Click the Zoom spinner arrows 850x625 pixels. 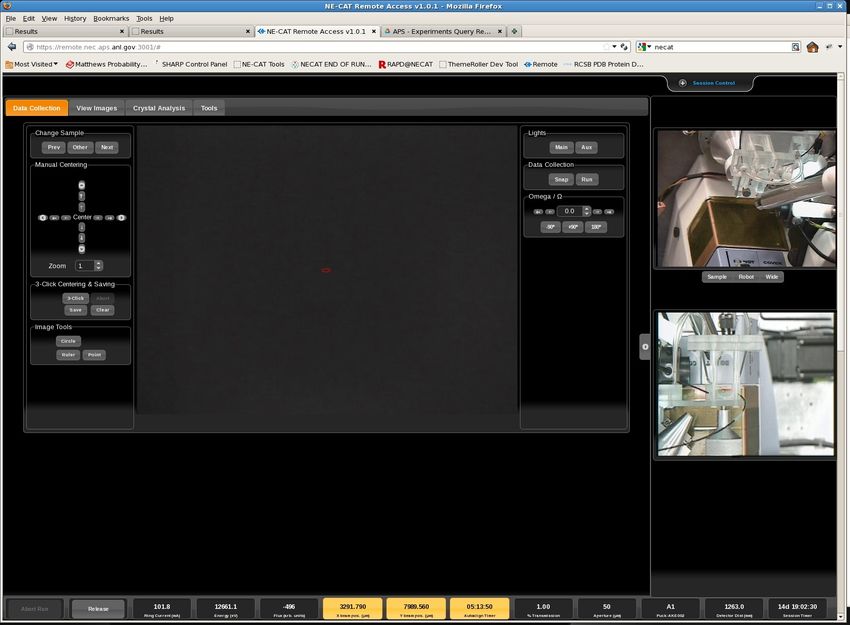[x=99, y=266]
